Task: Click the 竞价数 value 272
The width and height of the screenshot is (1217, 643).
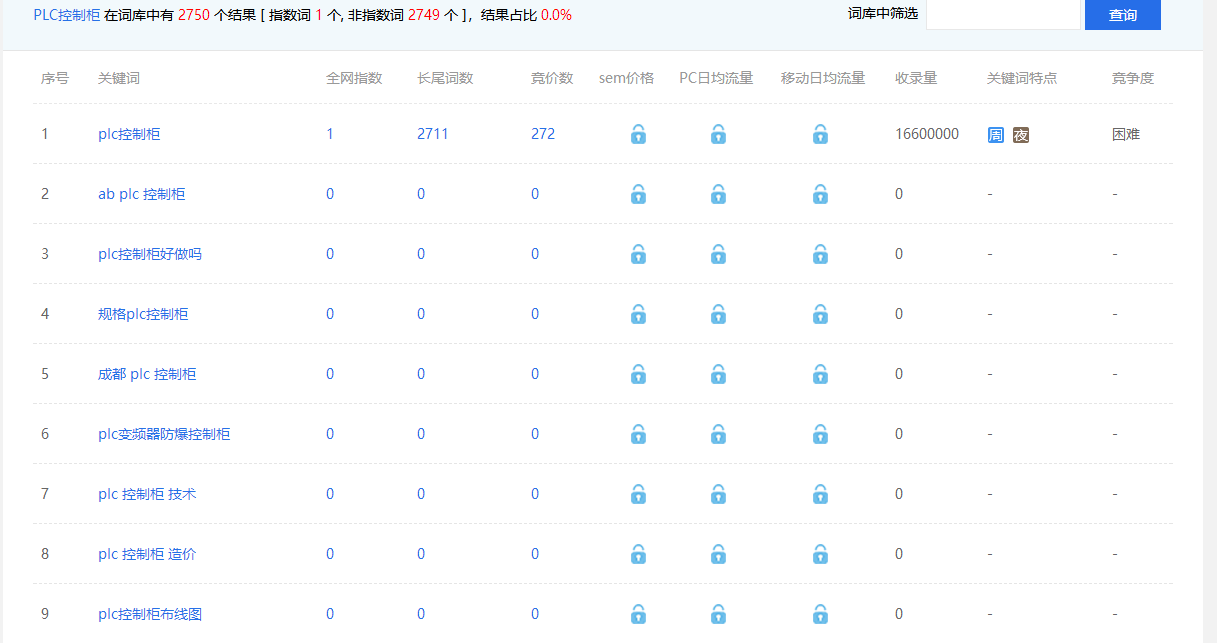Action: point(542,134)
